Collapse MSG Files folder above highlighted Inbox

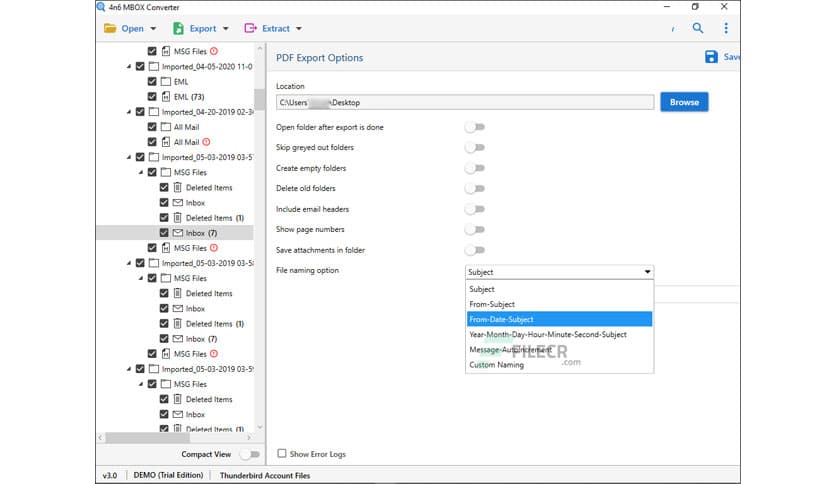pos(141,172)
